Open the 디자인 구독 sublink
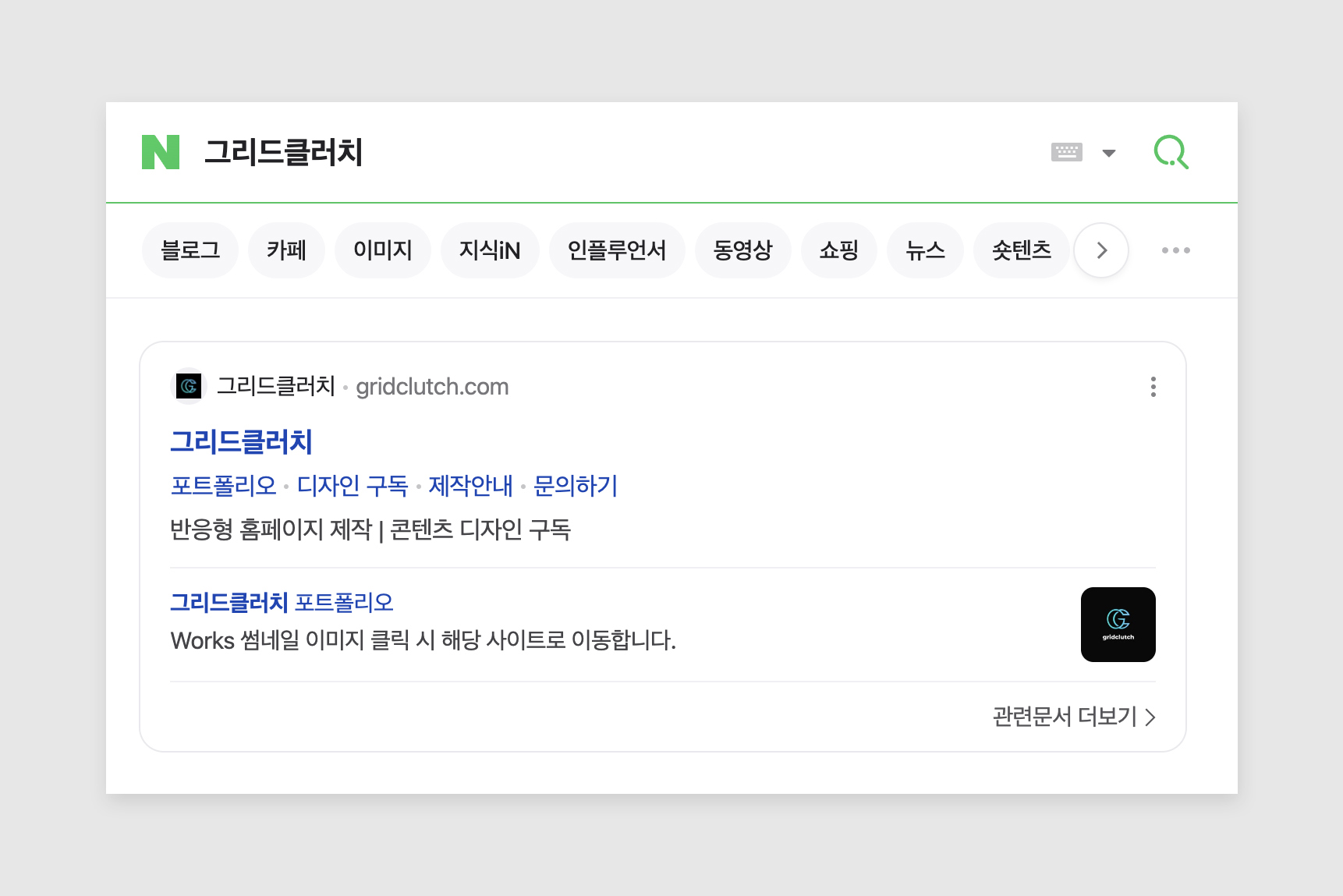The width and height of the screenshot is (1343, 896). point(353,486)
